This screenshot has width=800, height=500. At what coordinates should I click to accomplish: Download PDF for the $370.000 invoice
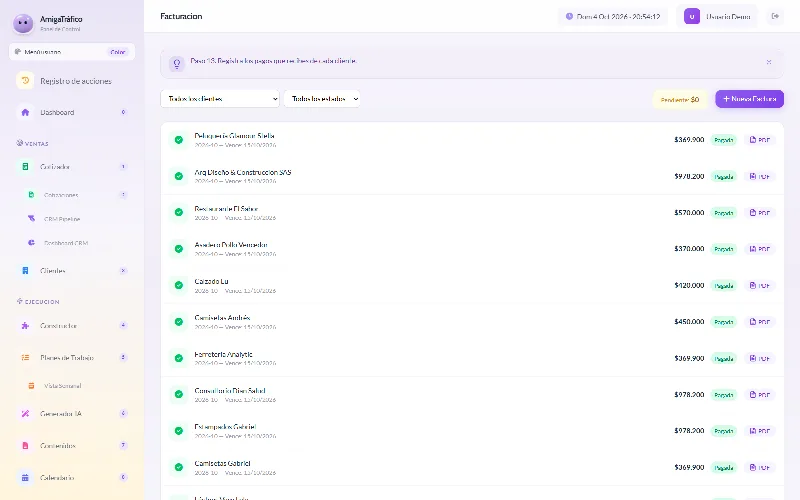759,249
